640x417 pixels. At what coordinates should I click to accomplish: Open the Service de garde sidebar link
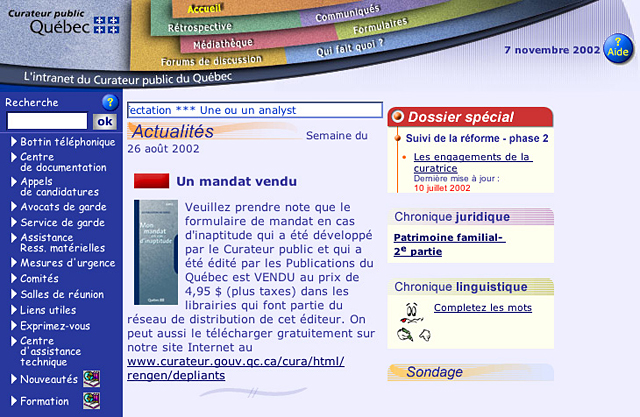pyautogui.click(x=62, y=222)
